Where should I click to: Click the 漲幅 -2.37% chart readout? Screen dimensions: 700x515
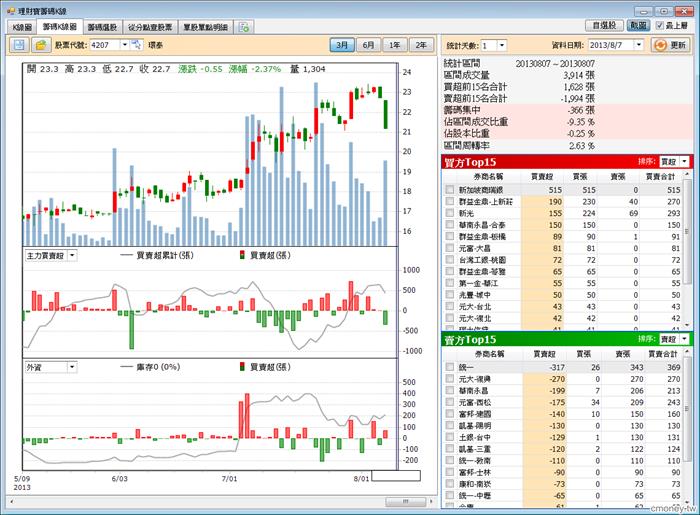click(255, 69)
